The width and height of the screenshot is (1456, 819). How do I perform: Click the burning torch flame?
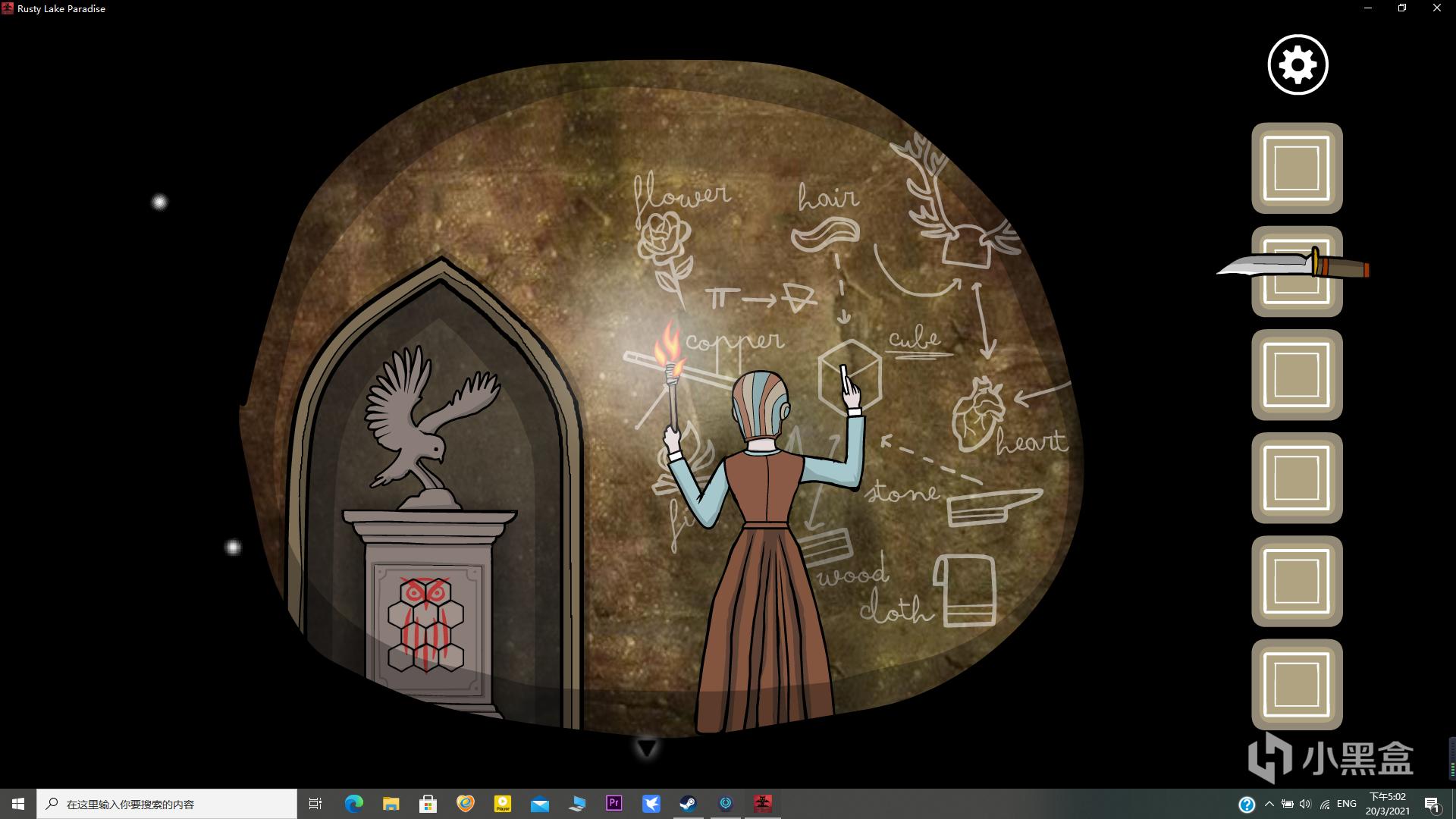click(x=669, y=345)
